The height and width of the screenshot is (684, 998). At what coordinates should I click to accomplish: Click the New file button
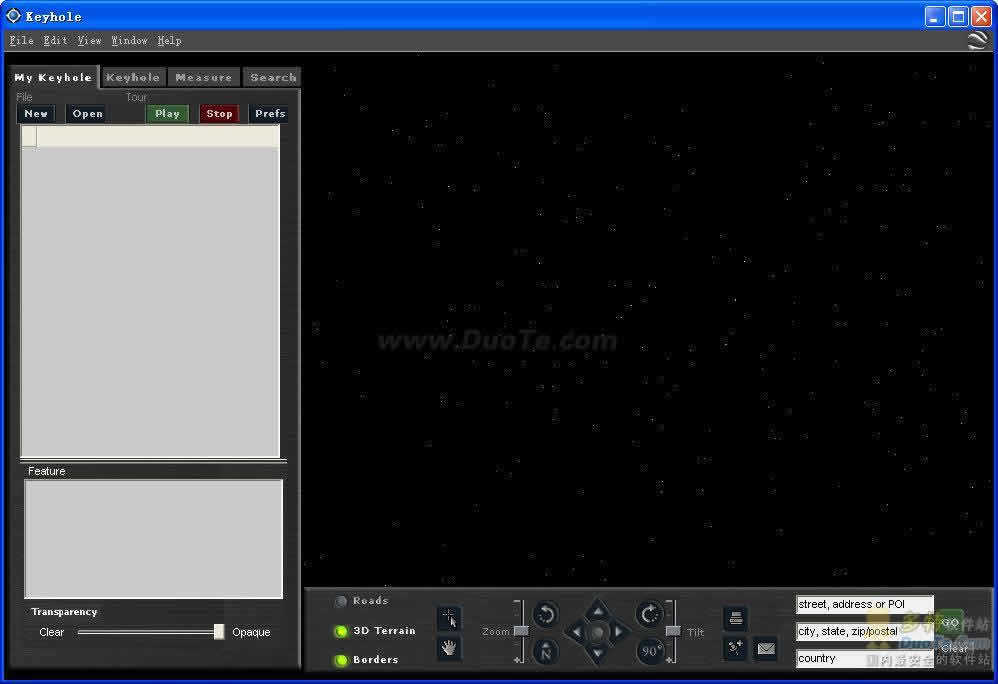click(x=36, y=114)
